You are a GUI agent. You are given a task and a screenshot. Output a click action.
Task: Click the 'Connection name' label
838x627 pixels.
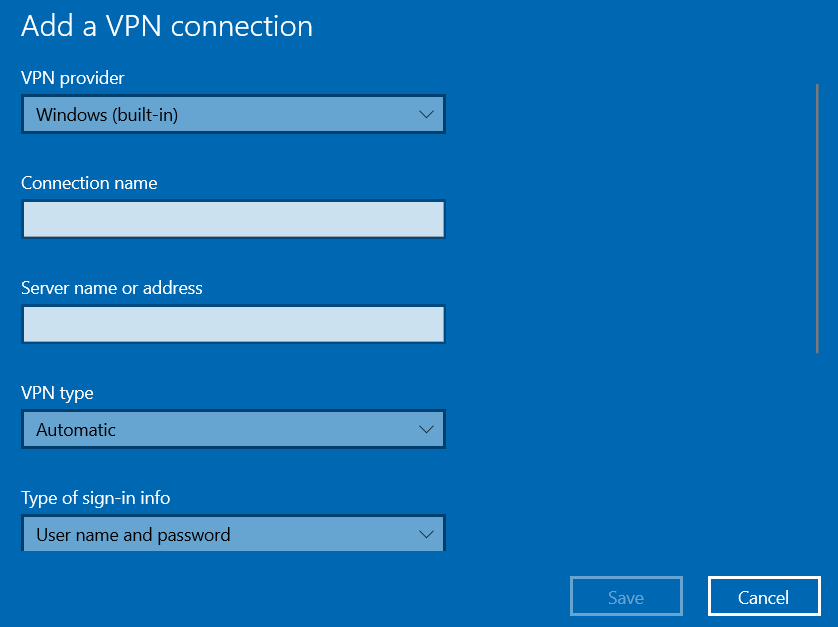tap(89, 183)
